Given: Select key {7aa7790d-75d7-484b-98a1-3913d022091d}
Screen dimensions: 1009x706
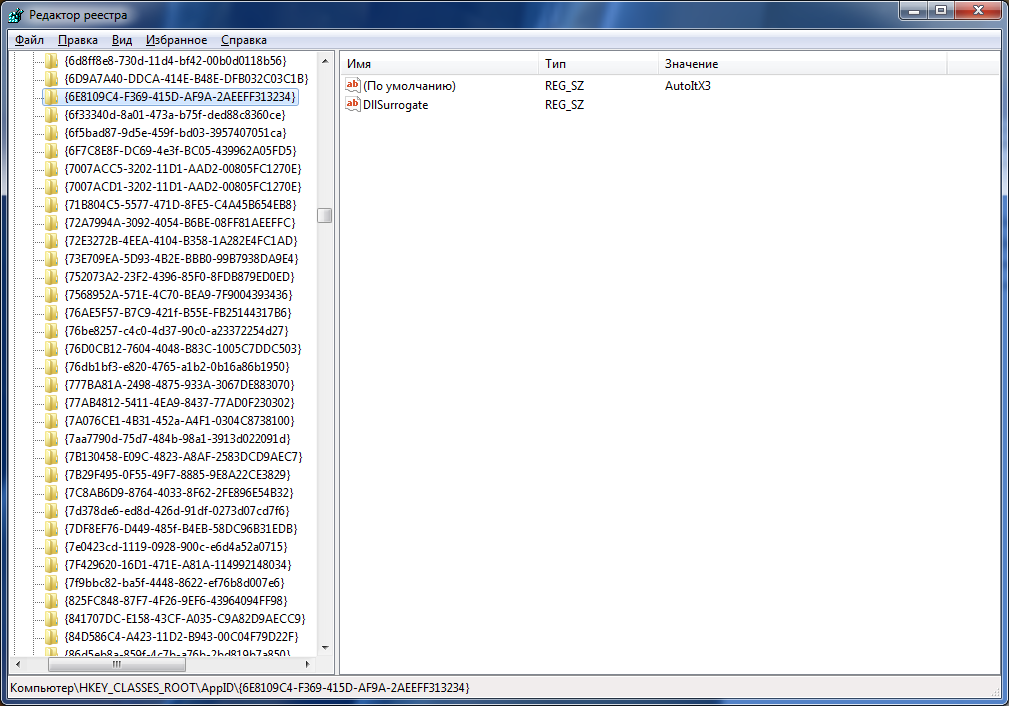Looking at the screenshot, I should pyautogui.click(x=178, y=439).
